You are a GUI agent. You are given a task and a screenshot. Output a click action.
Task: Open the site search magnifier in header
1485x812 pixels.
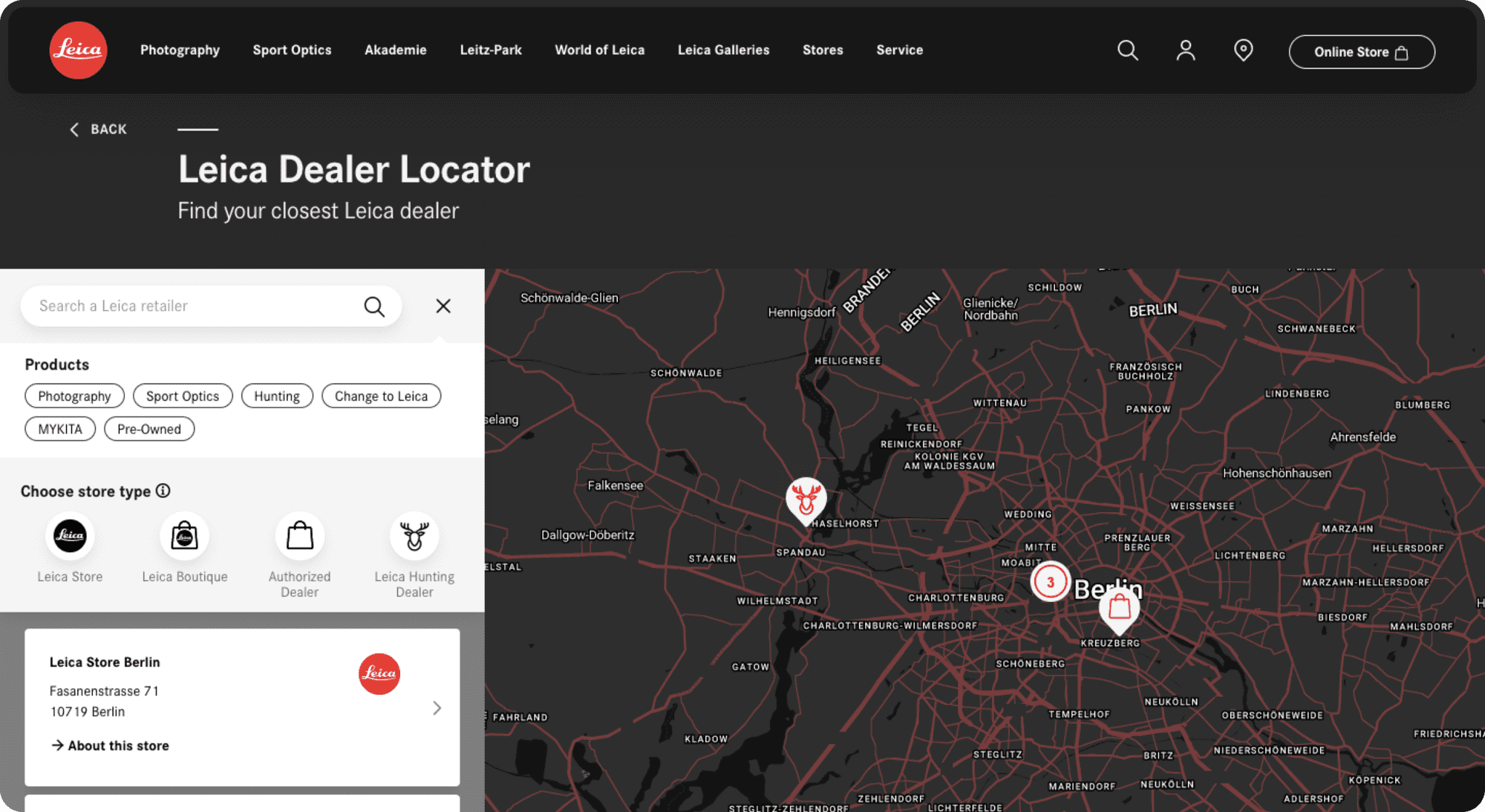(x=1127, y=50)
